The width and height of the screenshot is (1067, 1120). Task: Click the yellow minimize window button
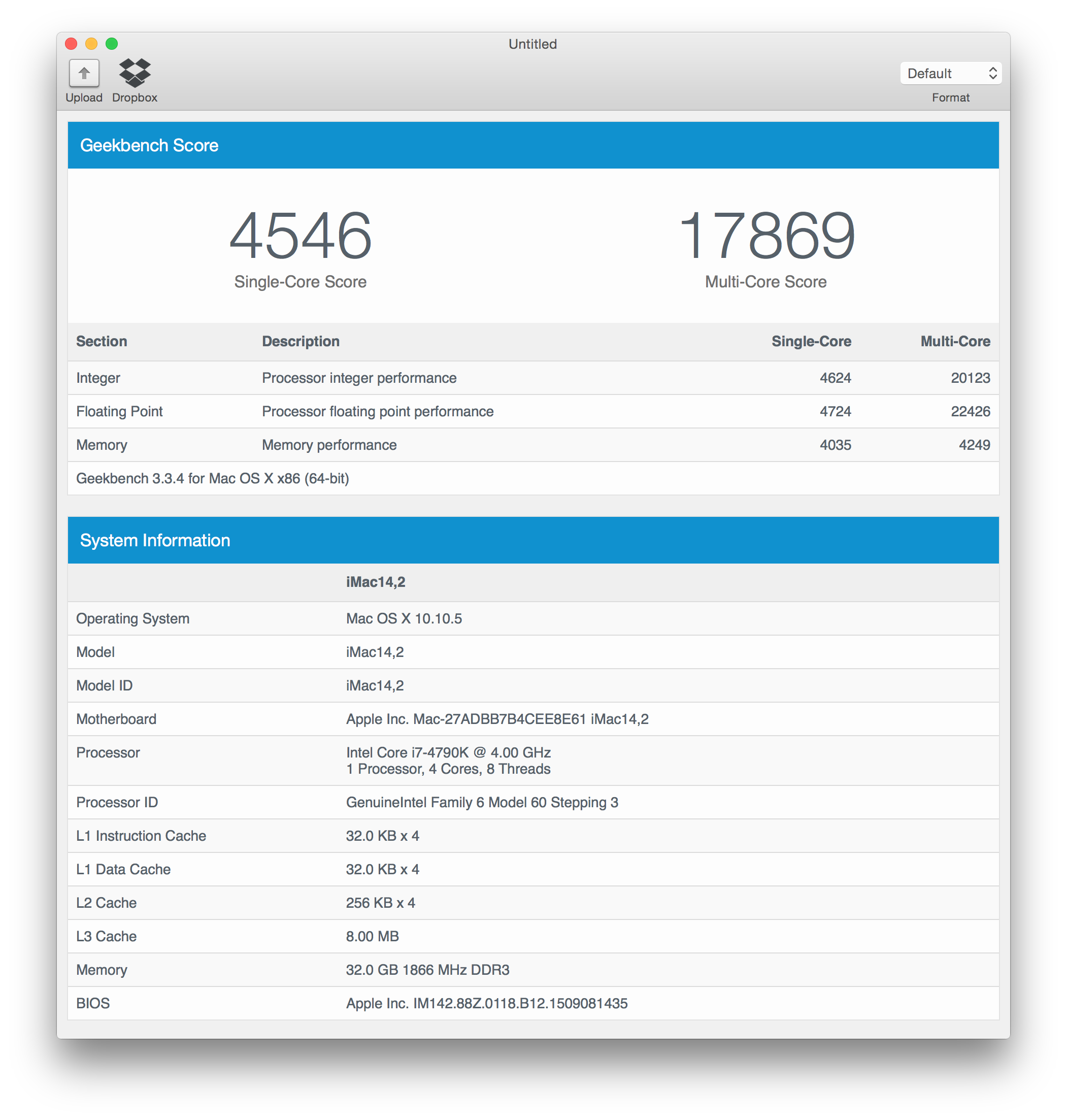[91, 44]
